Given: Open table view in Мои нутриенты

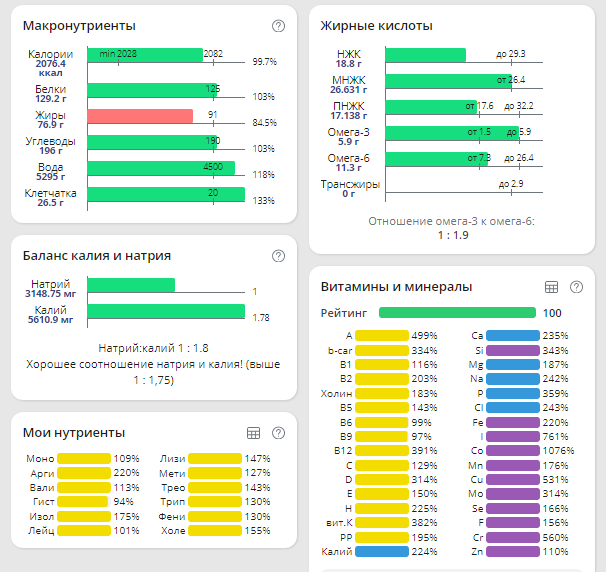Looking at the screenshot, I should [x=254, y=433].
